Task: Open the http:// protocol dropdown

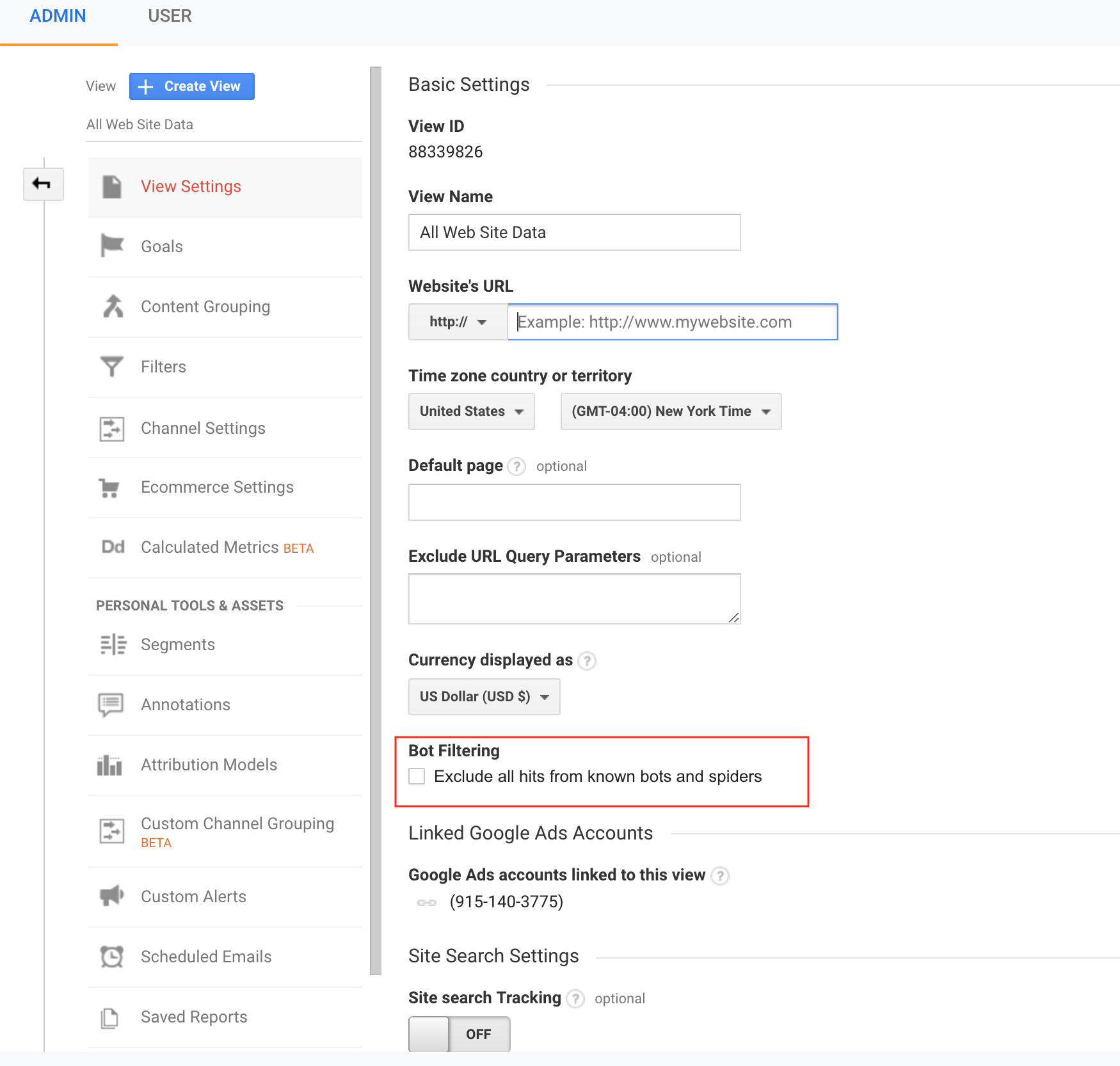Action: 458,322
